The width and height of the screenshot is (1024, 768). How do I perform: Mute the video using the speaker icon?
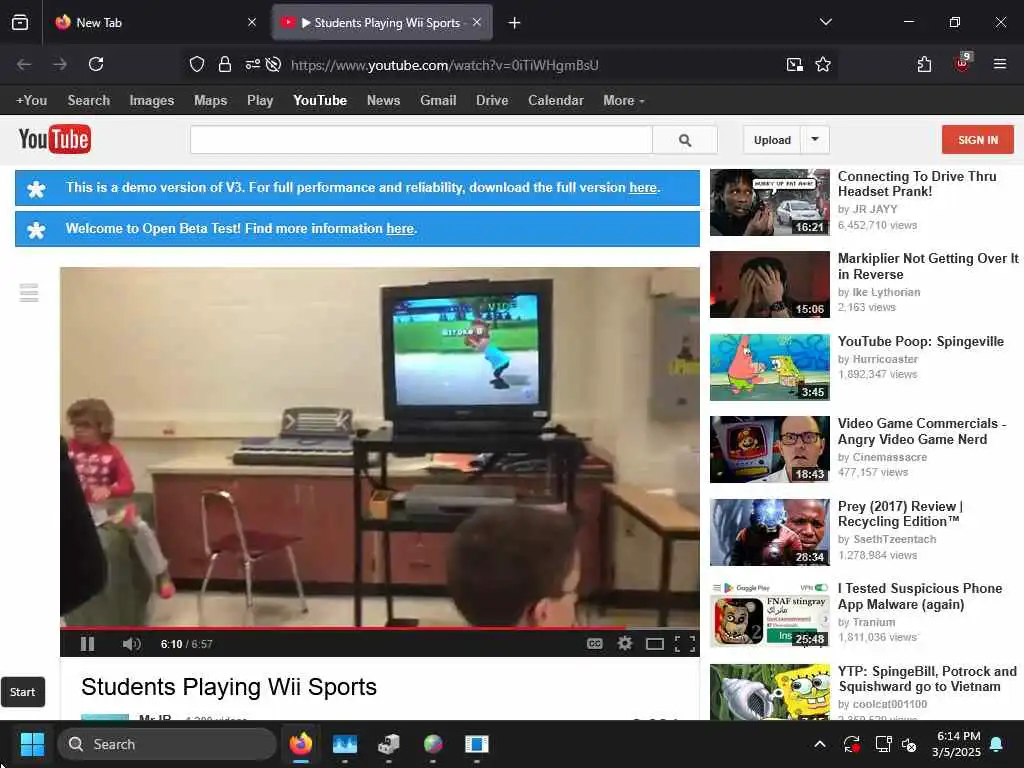point(131,644)
